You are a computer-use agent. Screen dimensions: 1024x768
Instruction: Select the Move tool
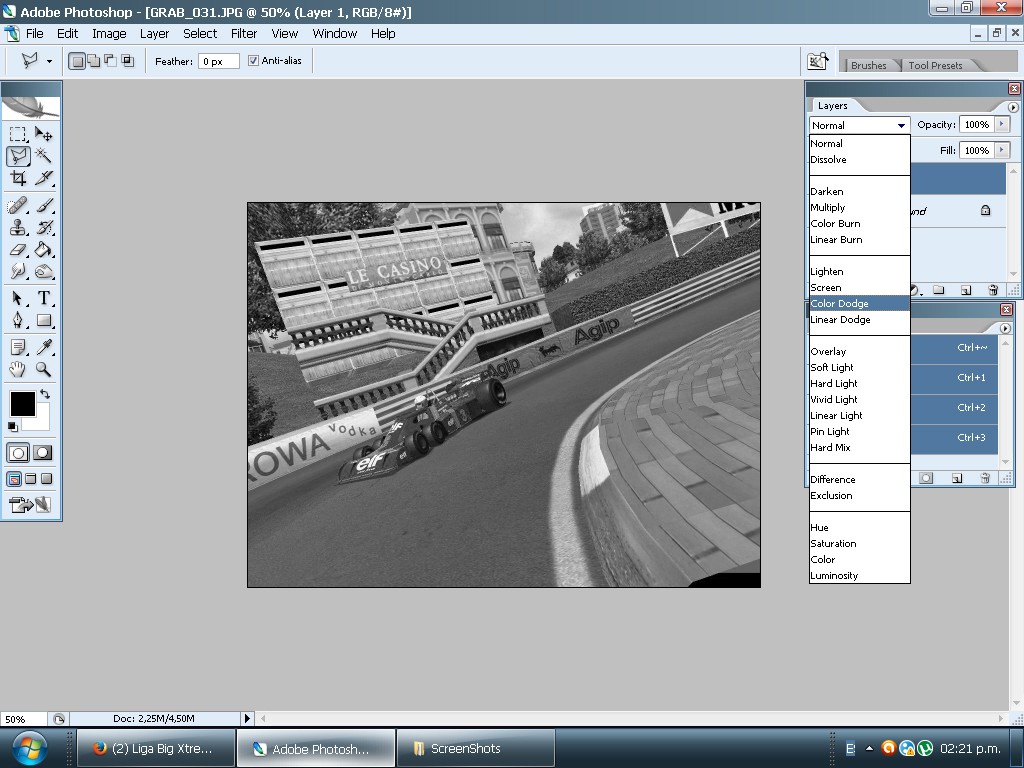44,135
